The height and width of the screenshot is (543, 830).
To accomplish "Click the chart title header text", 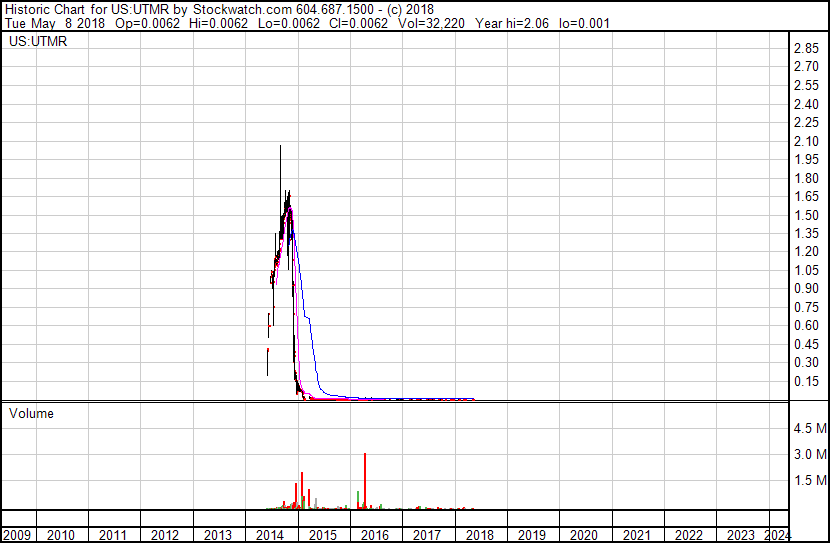I will (x=218, y=9).
